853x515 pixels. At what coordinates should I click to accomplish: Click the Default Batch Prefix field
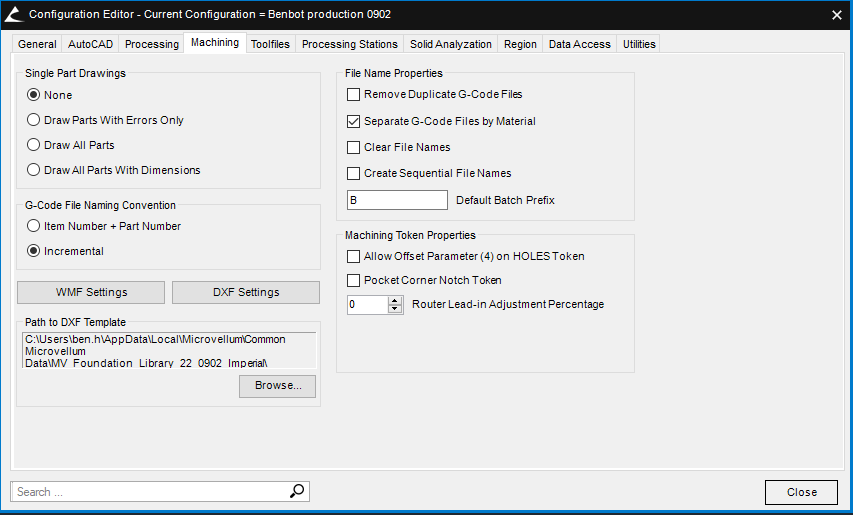click(396, 200)
